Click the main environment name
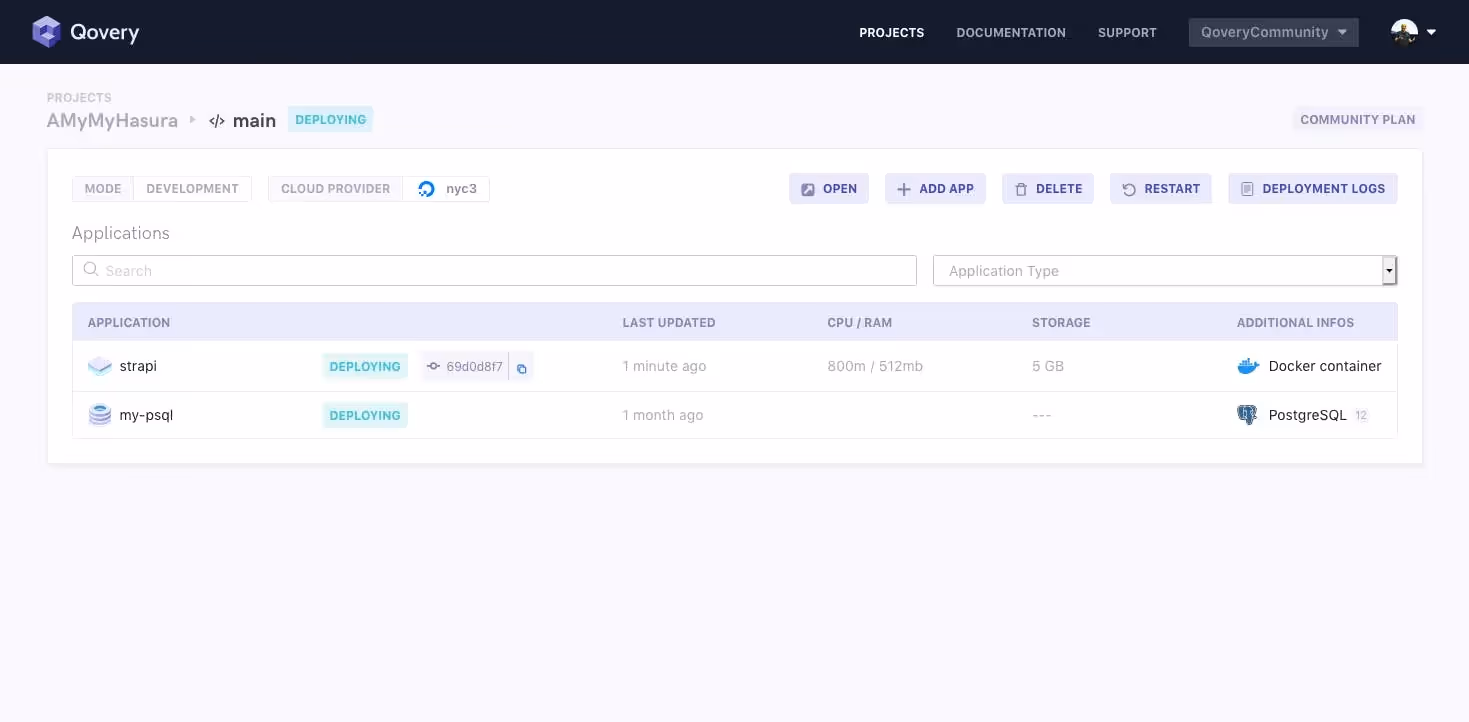Viewport: 1469px width, 722px height. [254, 121]
